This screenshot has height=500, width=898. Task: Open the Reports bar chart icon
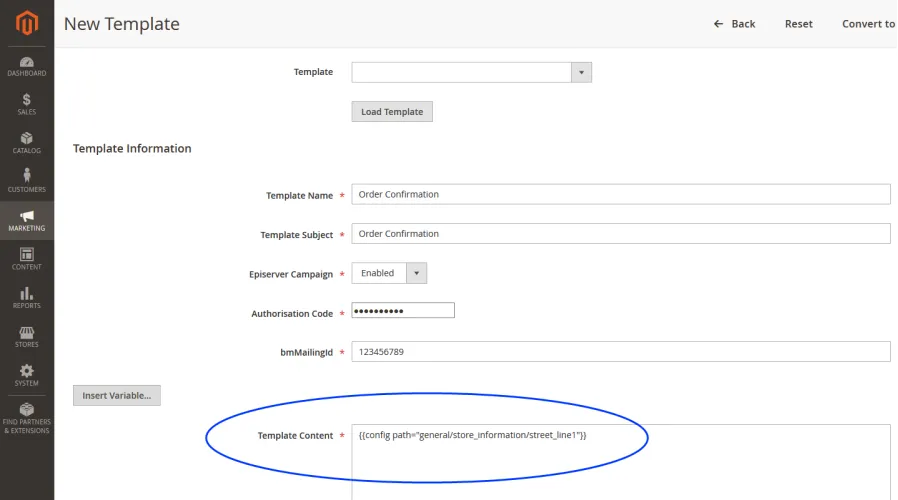pos(26,293)
